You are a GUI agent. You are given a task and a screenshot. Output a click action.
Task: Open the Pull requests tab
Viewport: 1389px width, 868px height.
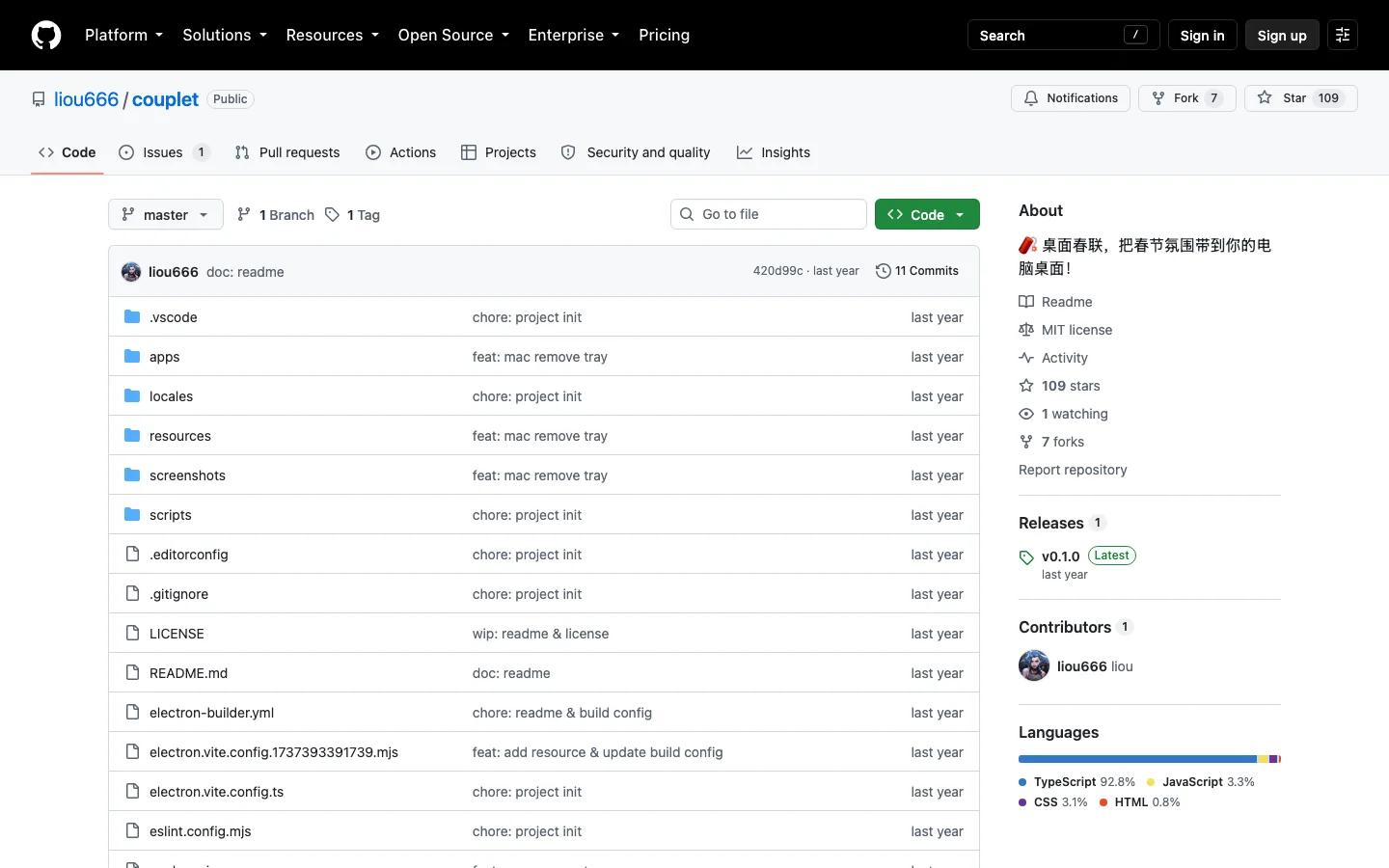[x=287, y=152]
